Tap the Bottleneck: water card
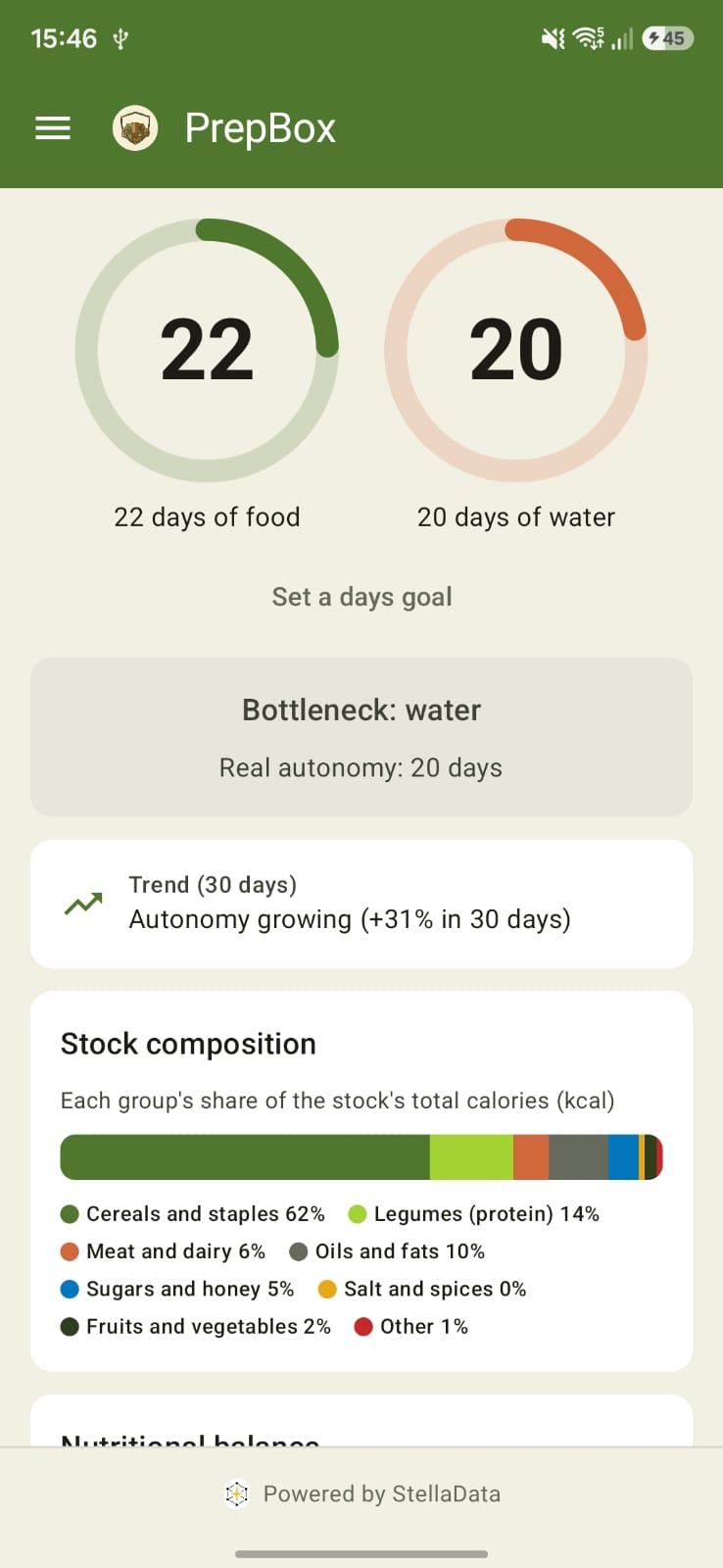723x1568 pixels. coord(361,737)
